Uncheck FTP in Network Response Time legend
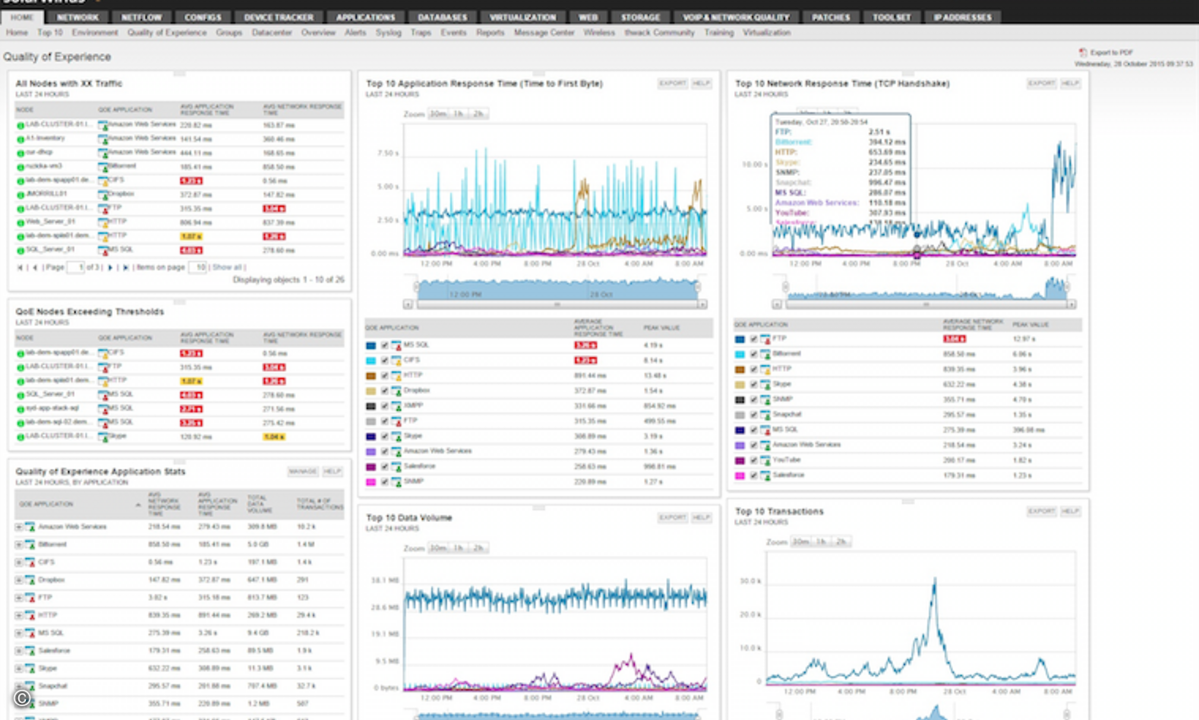This screenshot has height=720, width=1199. coord(753,339)
